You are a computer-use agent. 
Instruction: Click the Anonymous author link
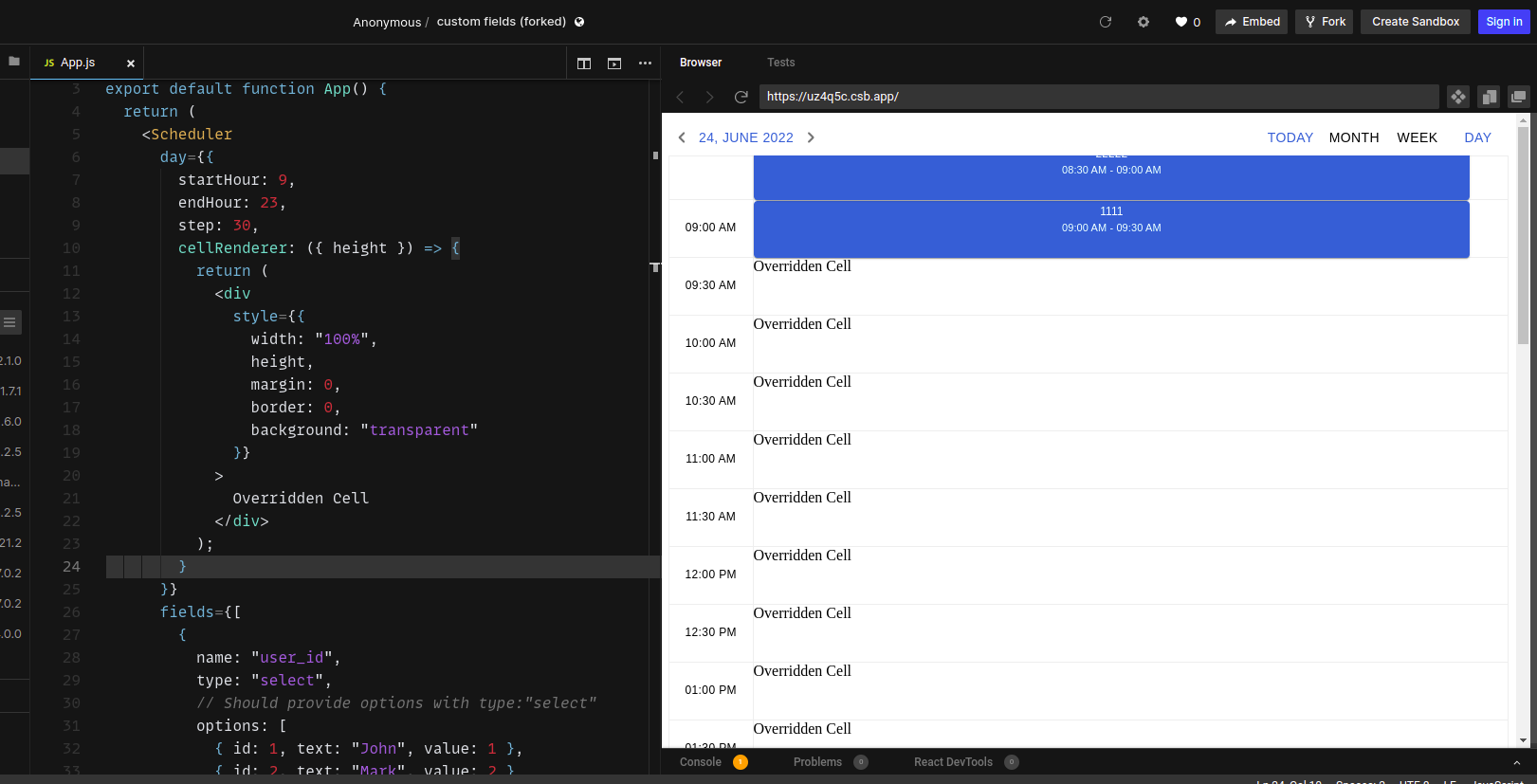387,22
